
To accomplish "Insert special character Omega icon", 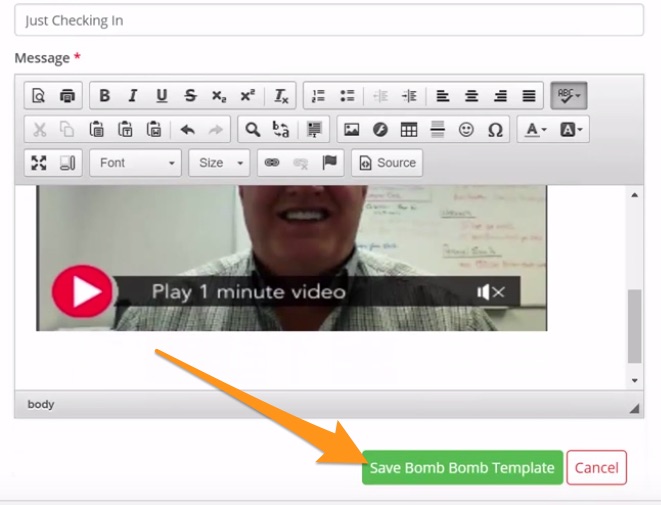I will (x=495, y=129).
